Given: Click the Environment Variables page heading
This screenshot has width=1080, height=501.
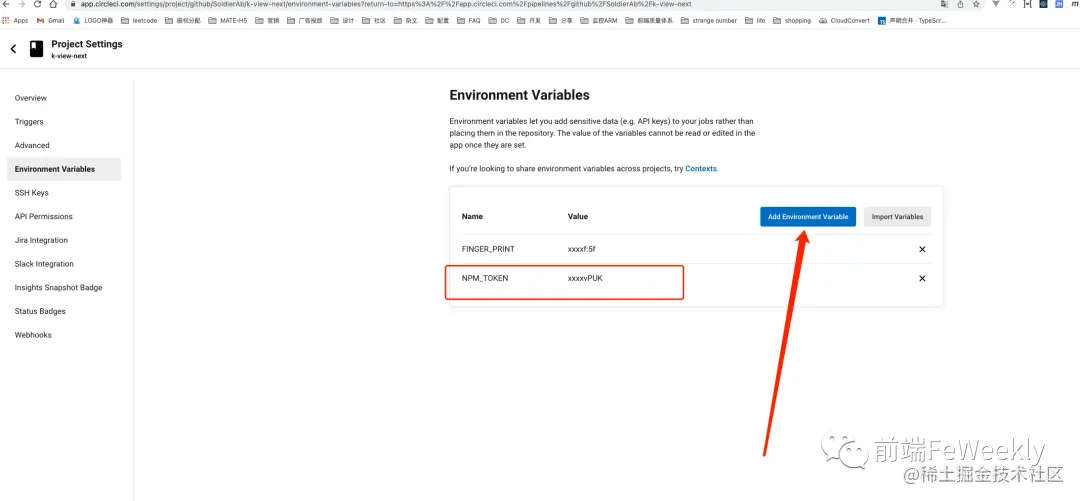Looking at the screenshot, I should tap(519, 95).
